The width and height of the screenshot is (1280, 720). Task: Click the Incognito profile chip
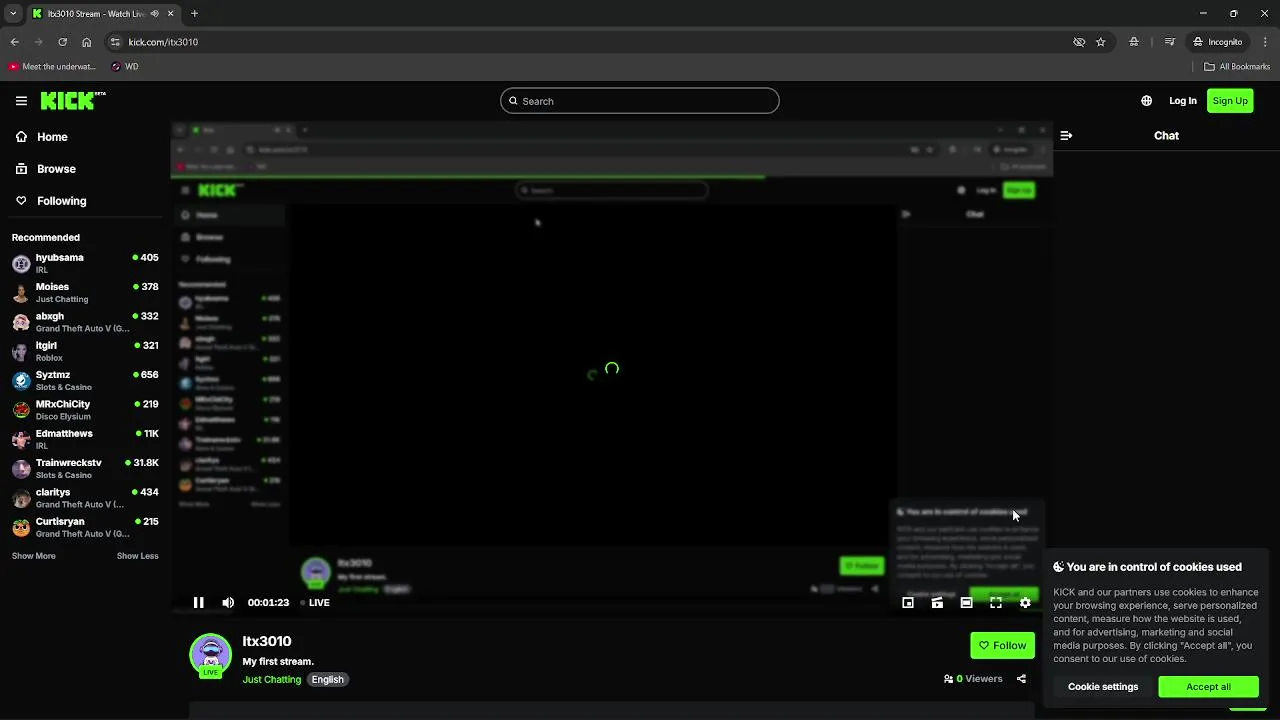point(1217,42)
